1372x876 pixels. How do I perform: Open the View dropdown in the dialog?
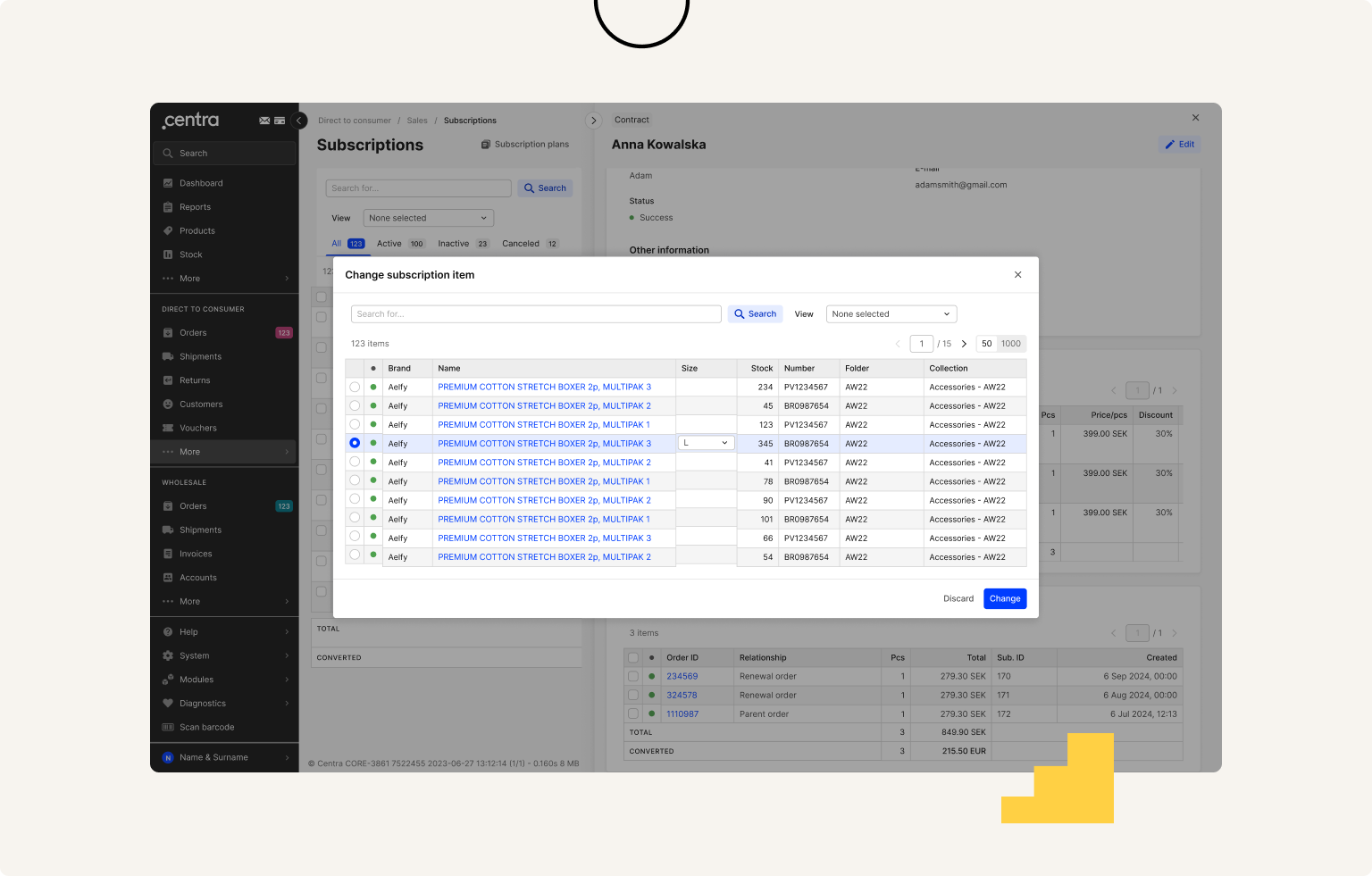(x=891, y=314)
